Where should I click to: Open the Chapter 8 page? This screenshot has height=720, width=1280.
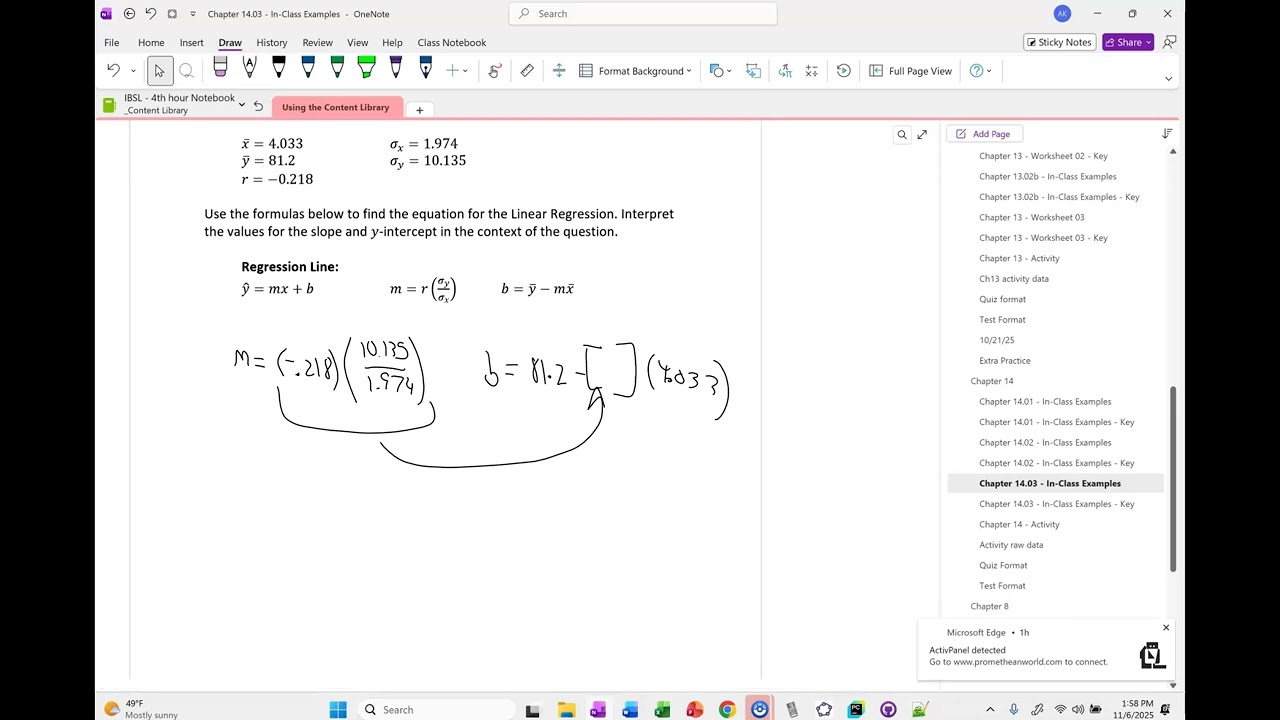click(x=989, y=607)
